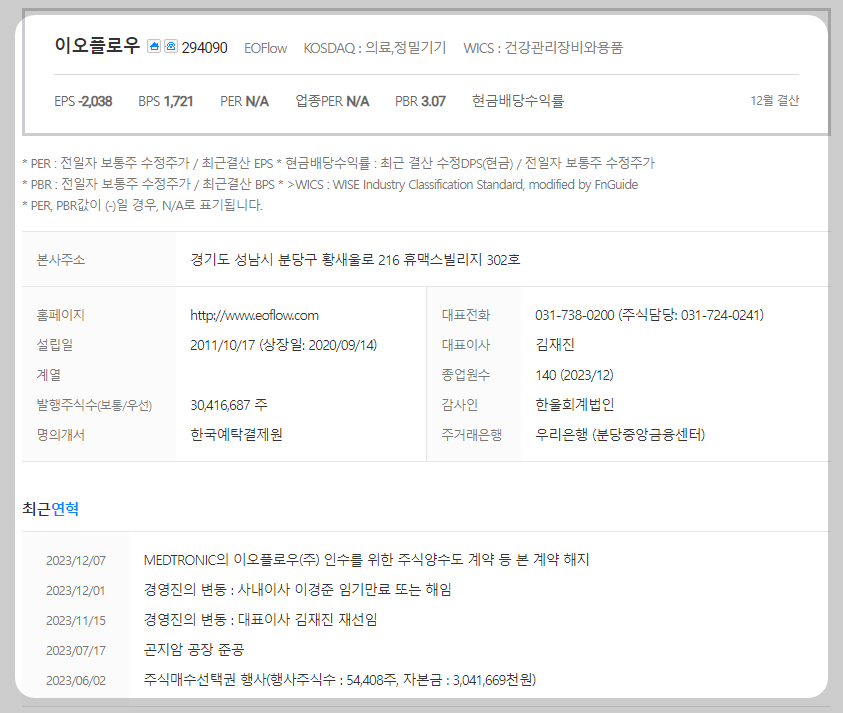Click the 본사주소 row label
The image size is (843, 713).
coord(61,260)
